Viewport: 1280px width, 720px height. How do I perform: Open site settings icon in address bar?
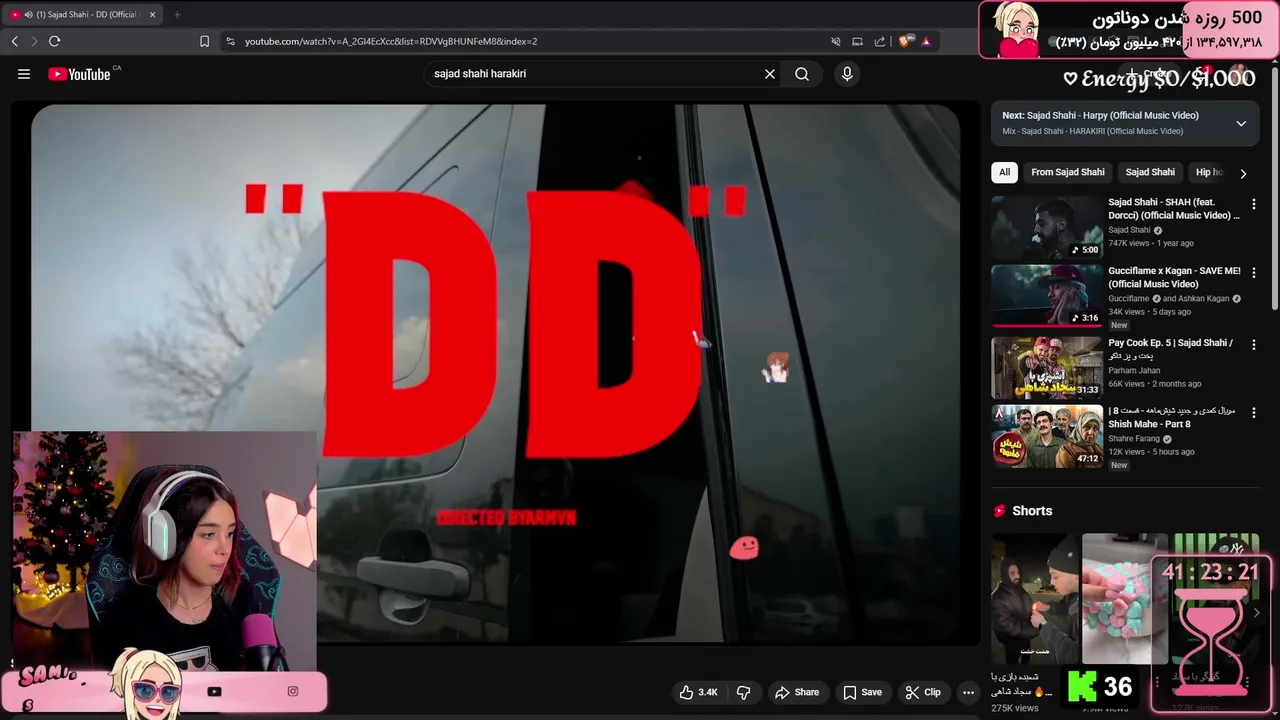point(230,41)
